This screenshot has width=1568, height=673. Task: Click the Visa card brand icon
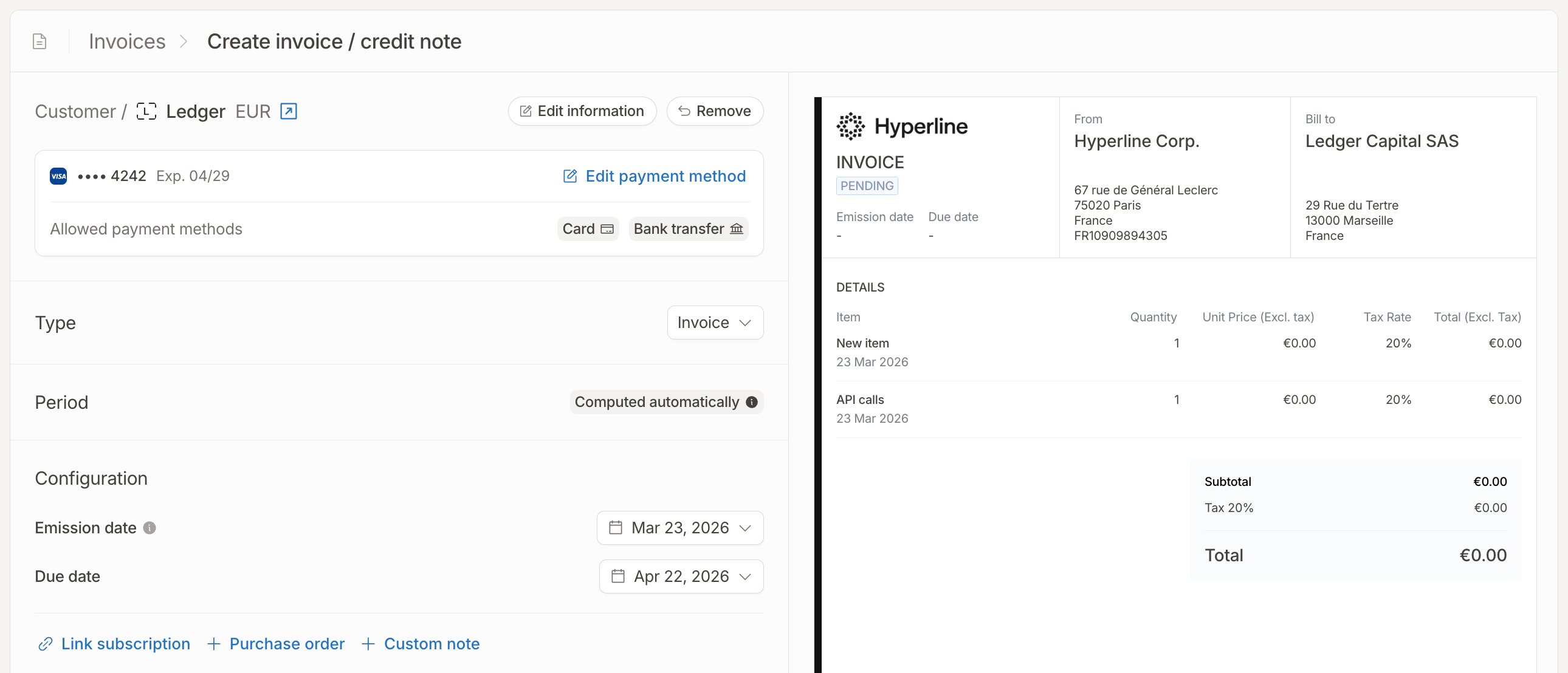pos(58,177)
